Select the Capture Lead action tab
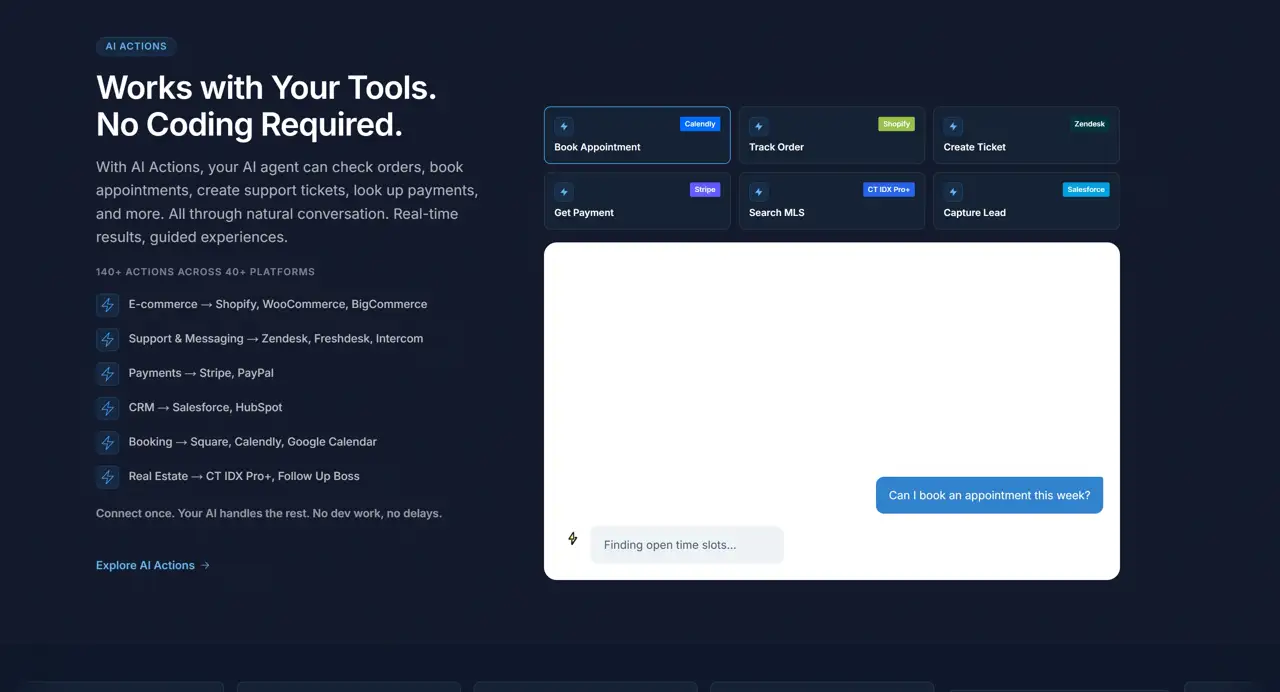The height and width of the screenshot is (692, 1280). tap(1026, 201)
